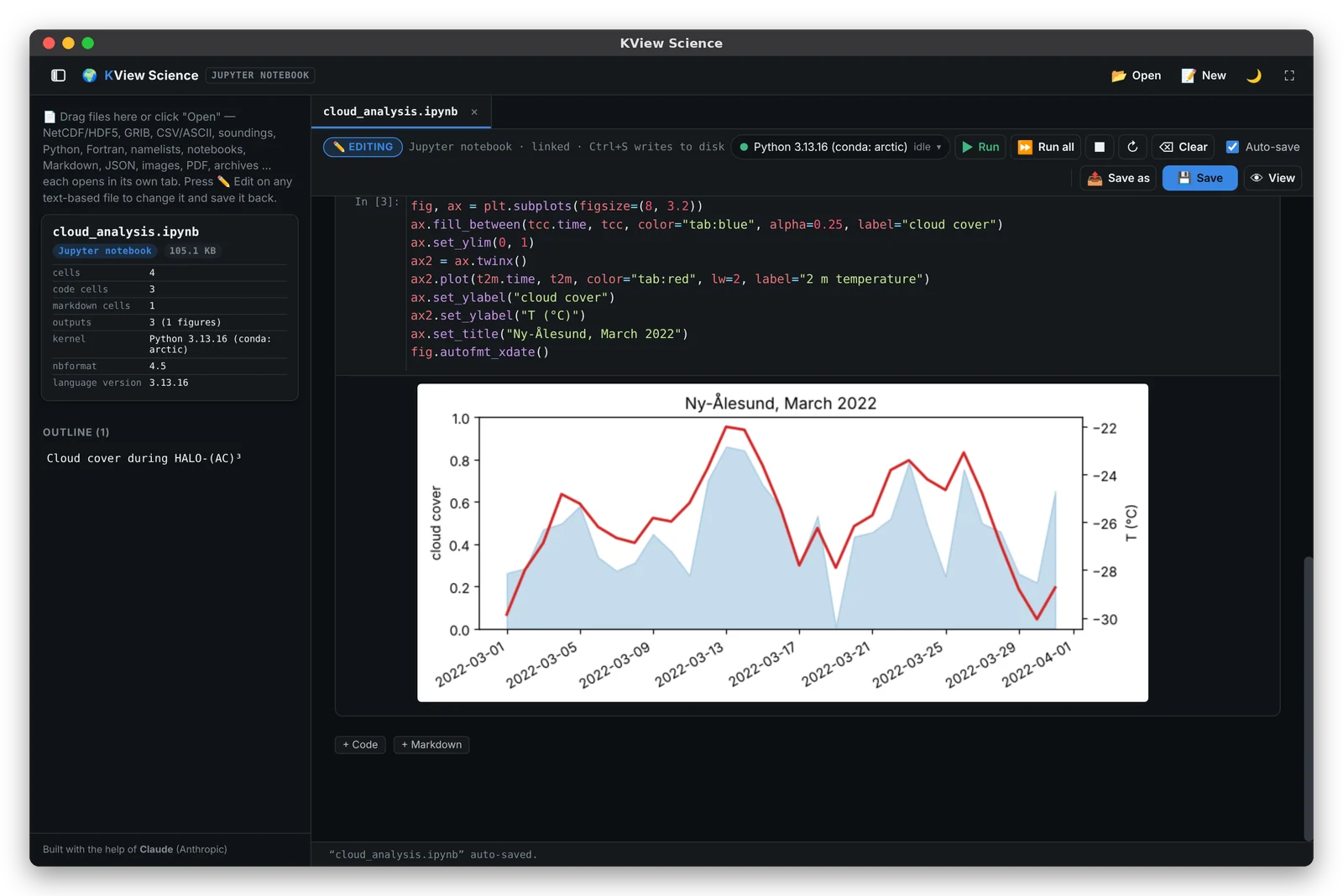Click the nbformat value 4.5
This screenshot has width=1343, height=896.
tap(158, 366)
